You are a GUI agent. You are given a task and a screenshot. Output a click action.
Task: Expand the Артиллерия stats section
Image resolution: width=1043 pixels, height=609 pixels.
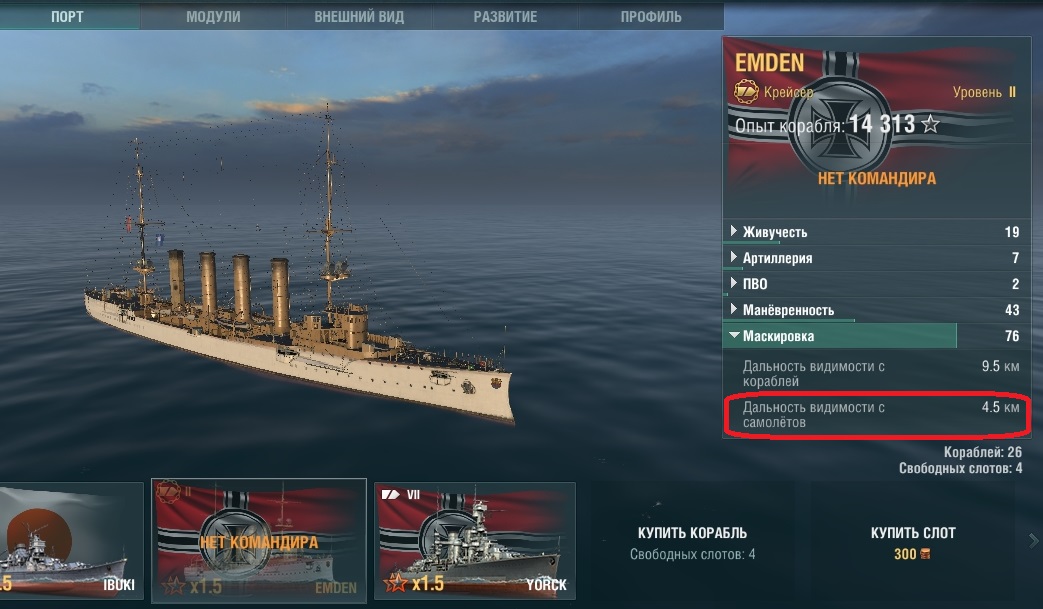click(877, 258)
